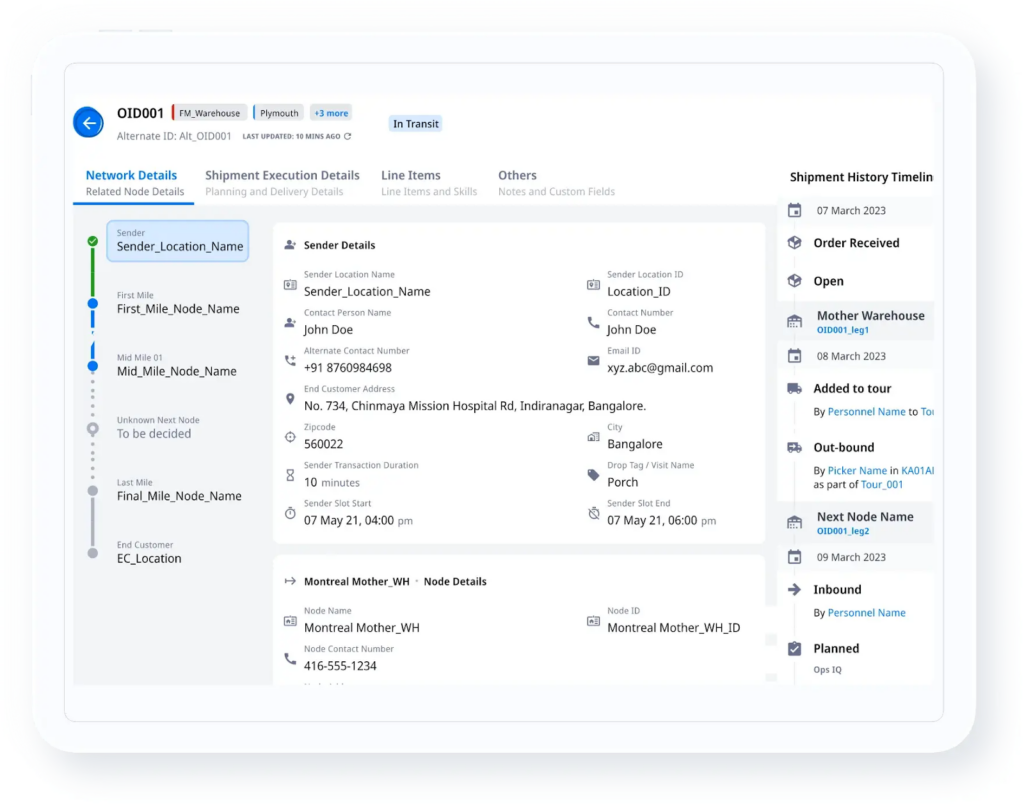This screenshot has width=1024, height=804.
Task: Expand the +3 more tag in the header
Action: pyautogui.click(x=330, y=112)
